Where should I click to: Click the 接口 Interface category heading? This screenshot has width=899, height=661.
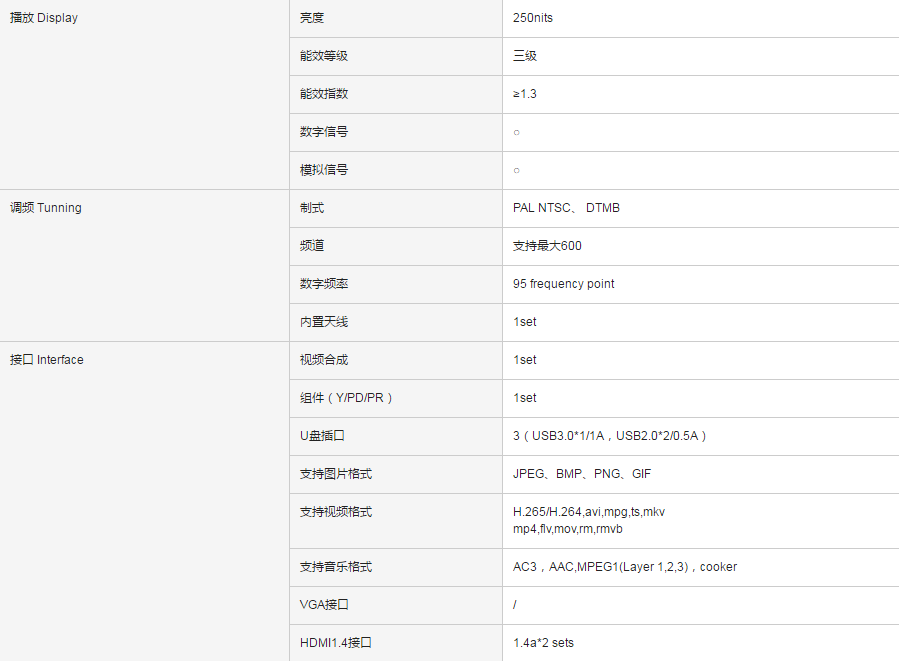[47, 360]
